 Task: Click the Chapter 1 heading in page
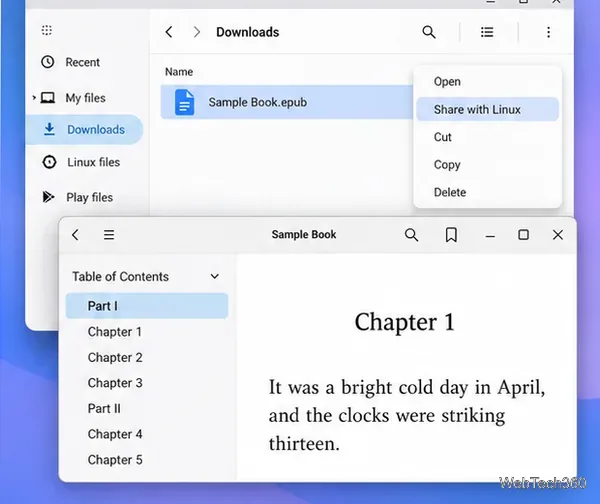coord(404,322)
